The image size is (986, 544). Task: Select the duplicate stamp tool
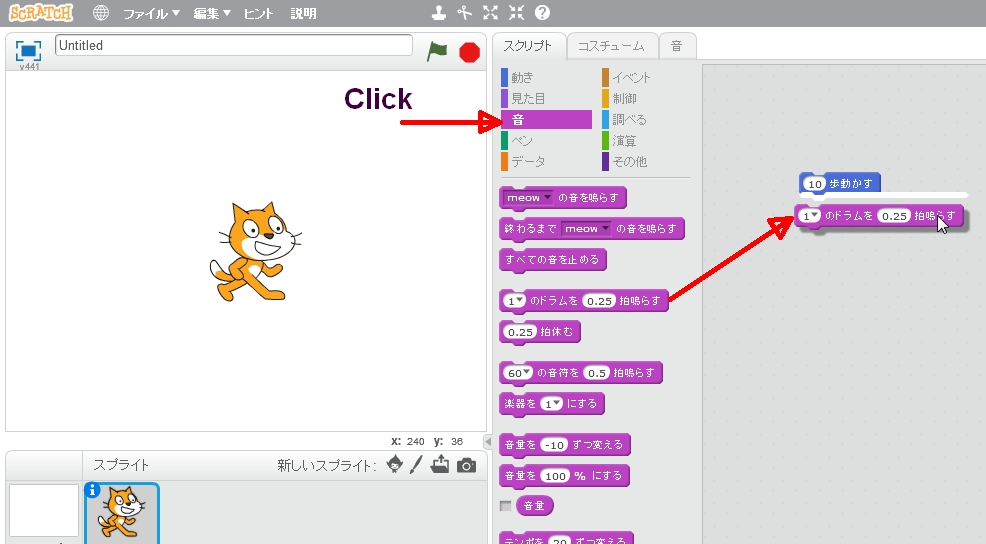click(439, 13)
